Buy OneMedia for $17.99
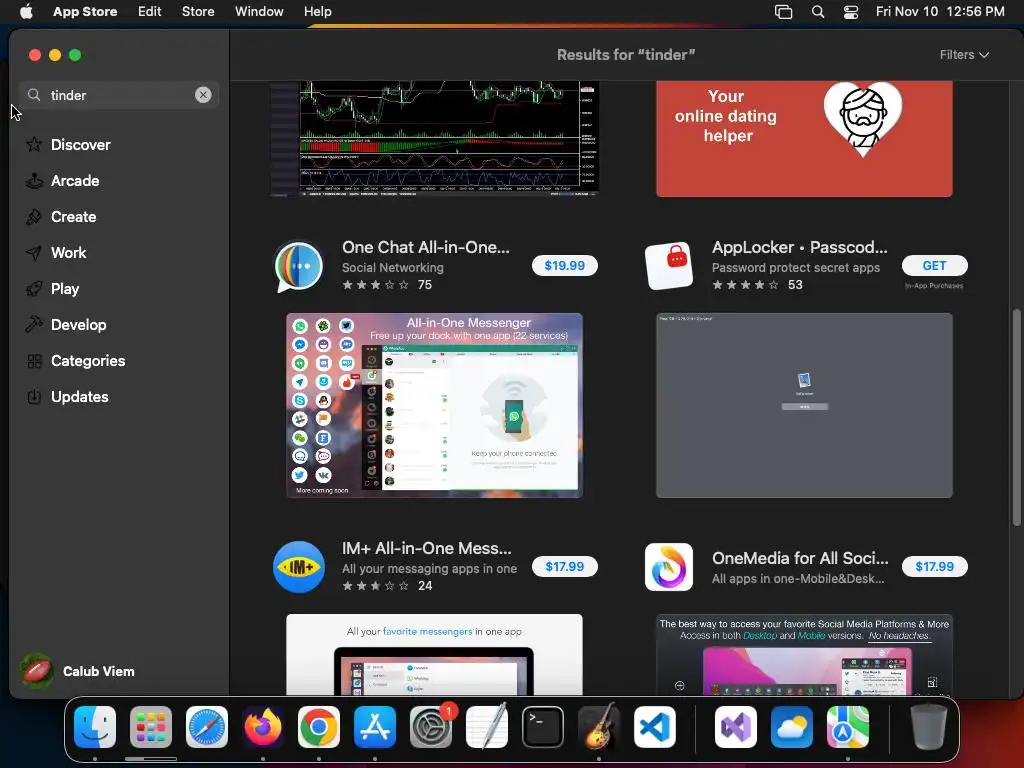 pyautogui.click(x=935, y=566)
